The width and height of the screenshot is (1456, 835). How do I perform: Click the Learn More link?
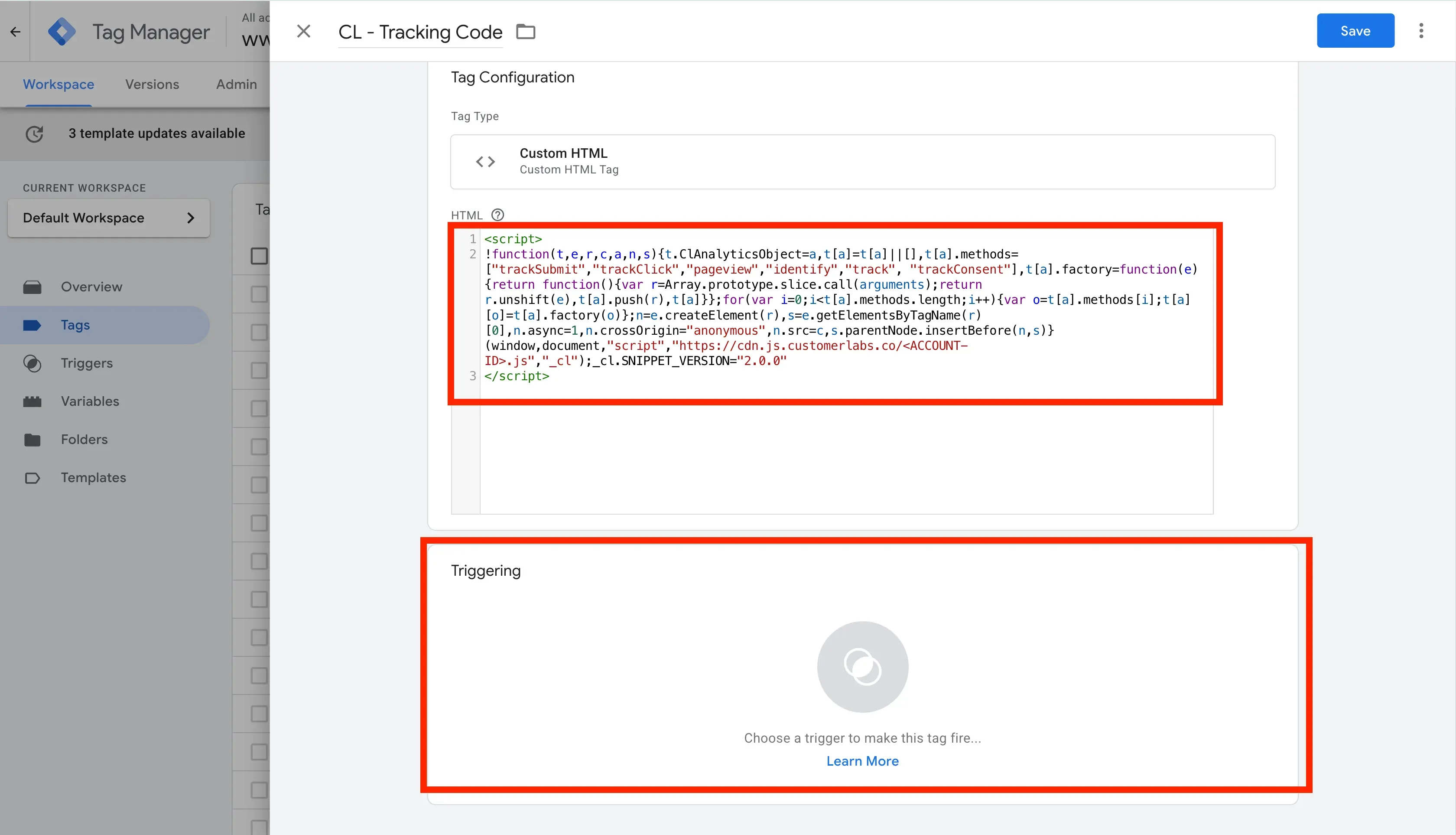(x=863, y=761)
